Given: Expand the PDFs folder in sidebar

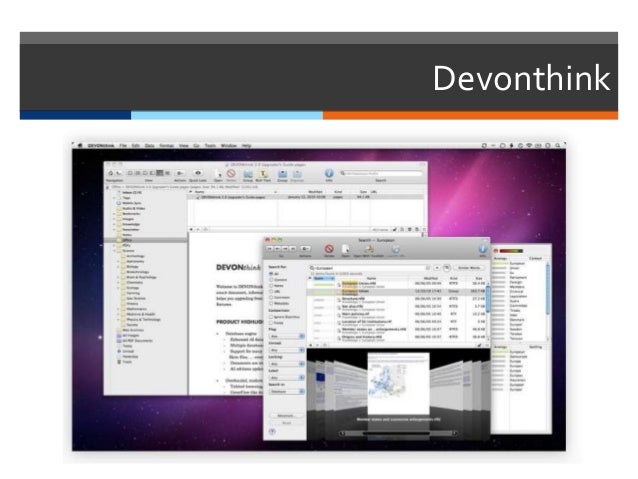Looking at the screenshot, I should pyautogui.click(x=114, y=245).
